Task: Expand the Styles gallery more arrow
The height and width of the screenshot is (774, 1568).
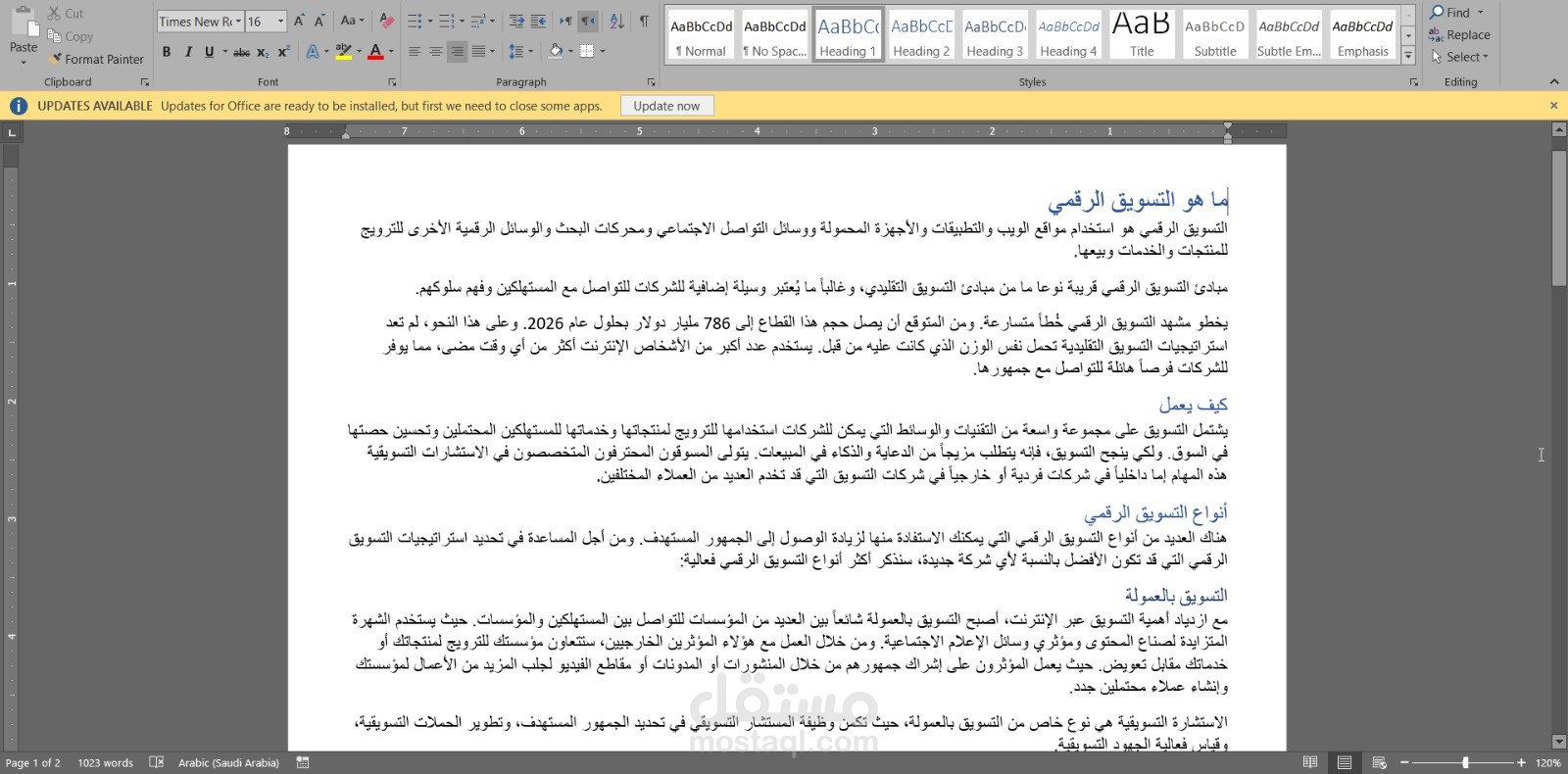Action: [1408, 55]
